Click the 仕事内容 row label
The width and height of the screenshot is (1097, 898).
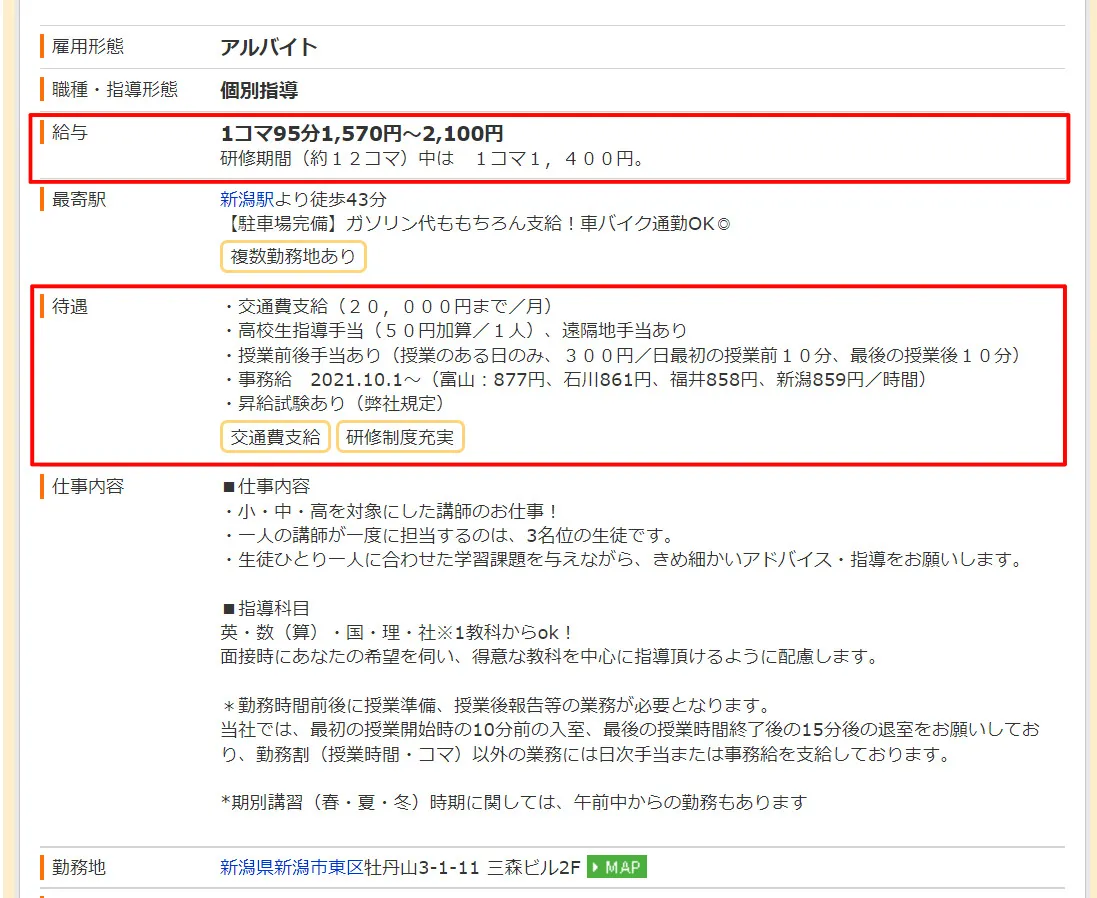pos(88,487)
